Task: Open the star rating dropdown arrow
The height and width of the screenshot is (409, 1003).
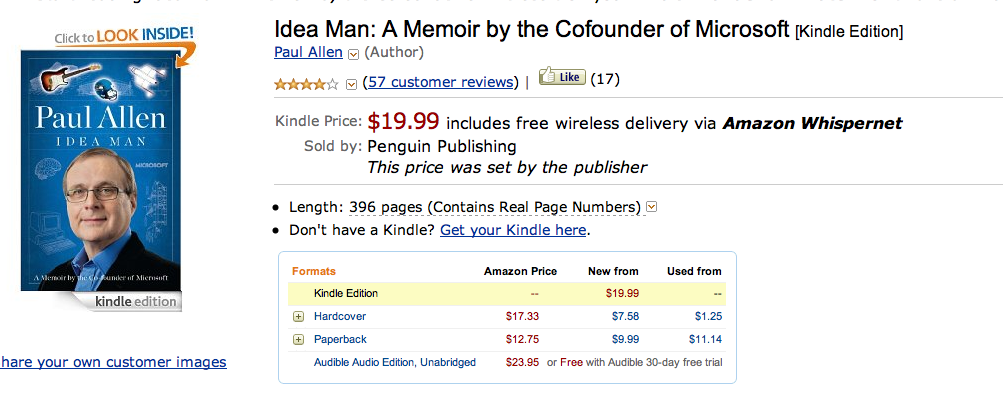Action: tap(351, 83)
